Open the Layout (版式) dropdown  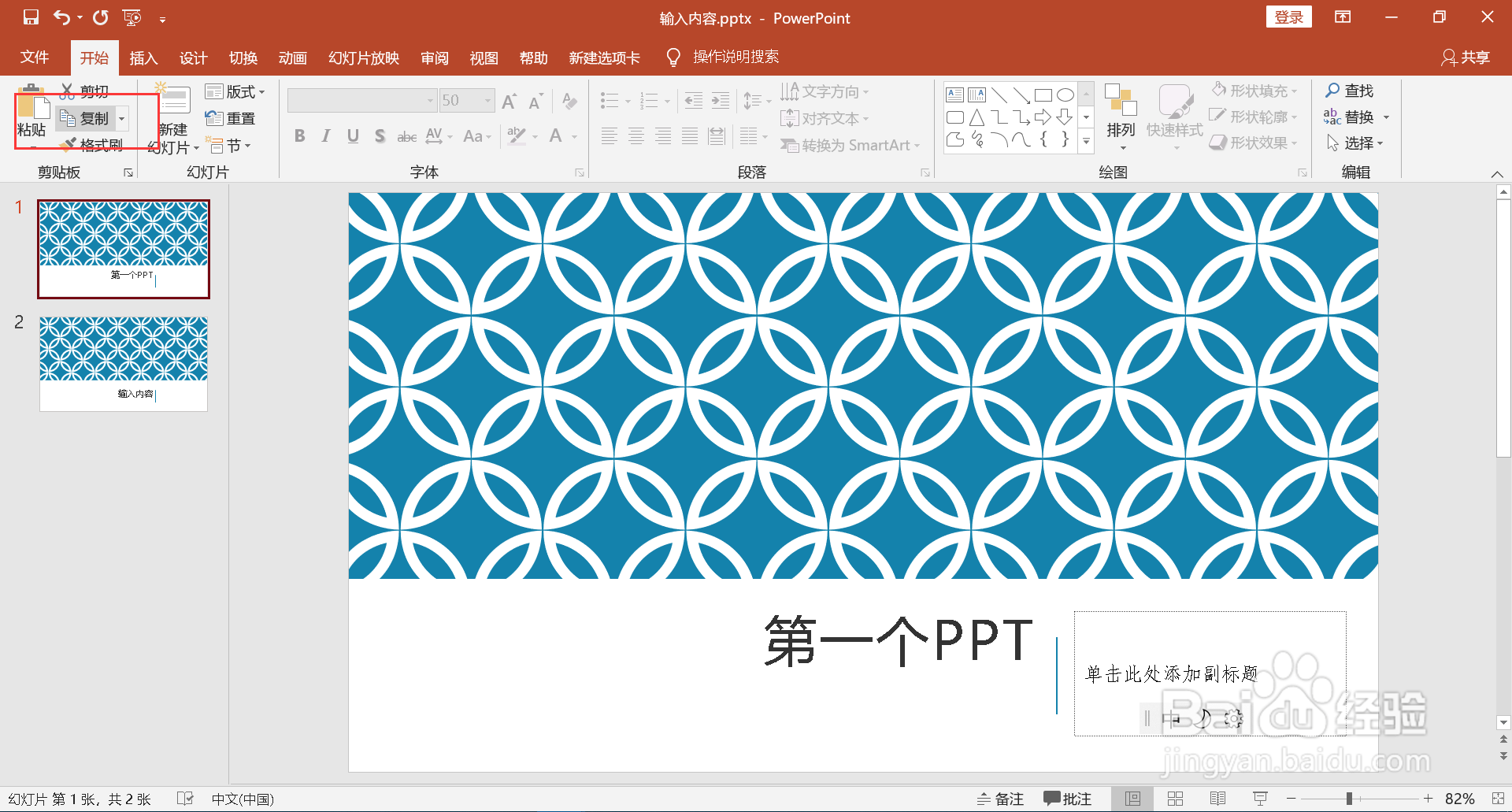235,91
